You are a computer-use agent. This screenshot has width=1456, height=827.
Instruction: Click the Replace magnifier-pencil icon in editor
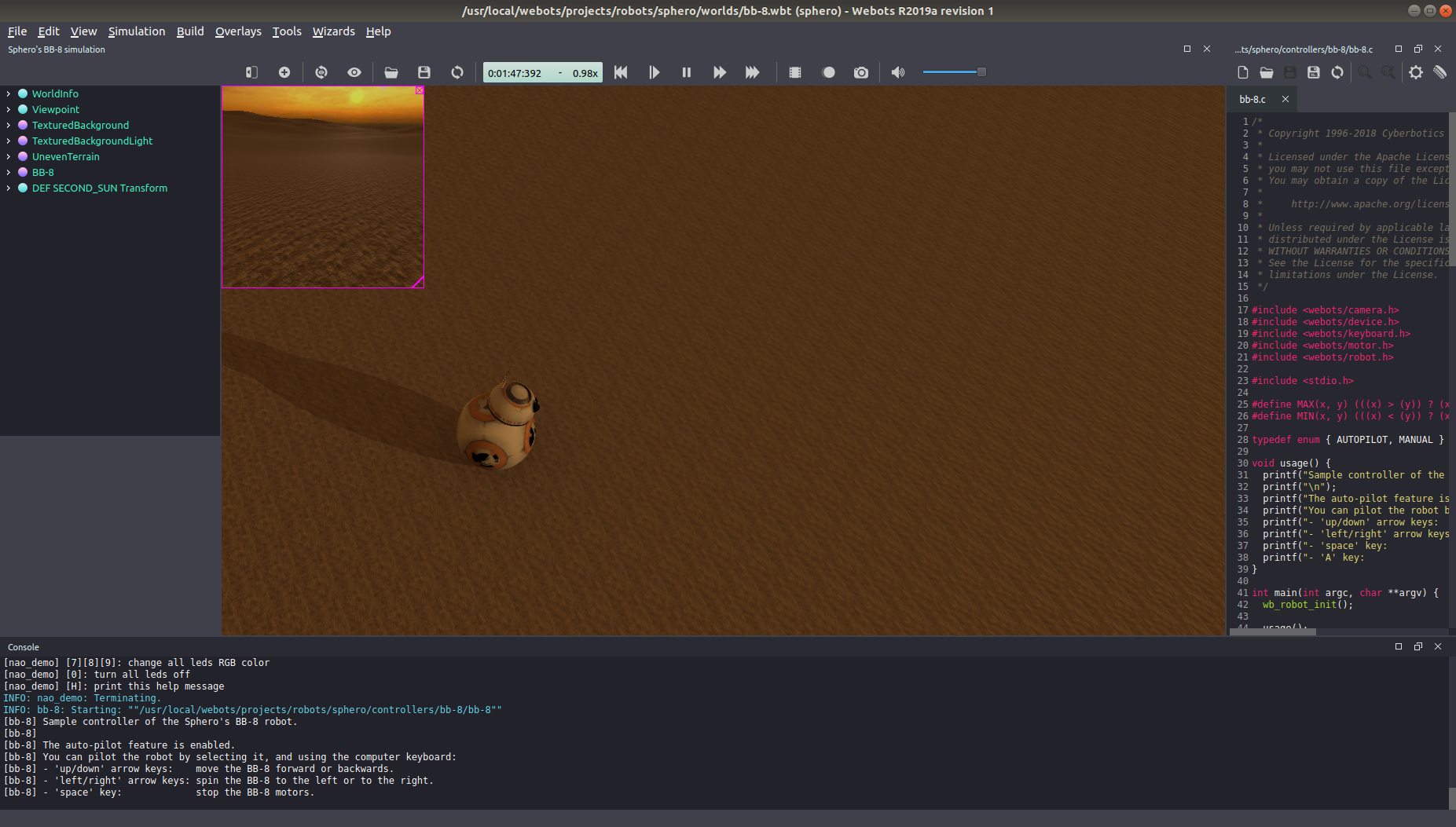coord(1388,72)
